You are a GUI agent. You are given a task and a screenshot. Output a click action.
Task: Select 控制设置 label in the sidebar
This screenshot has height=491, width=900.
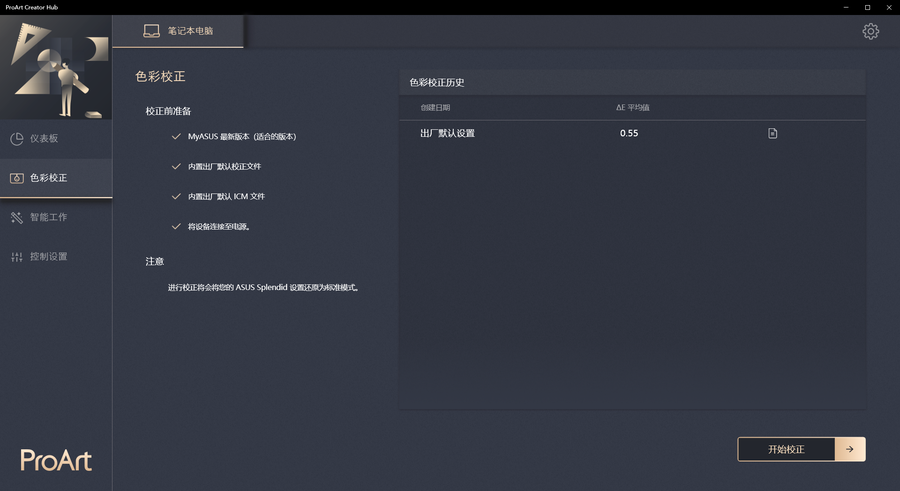pos(49,257)
